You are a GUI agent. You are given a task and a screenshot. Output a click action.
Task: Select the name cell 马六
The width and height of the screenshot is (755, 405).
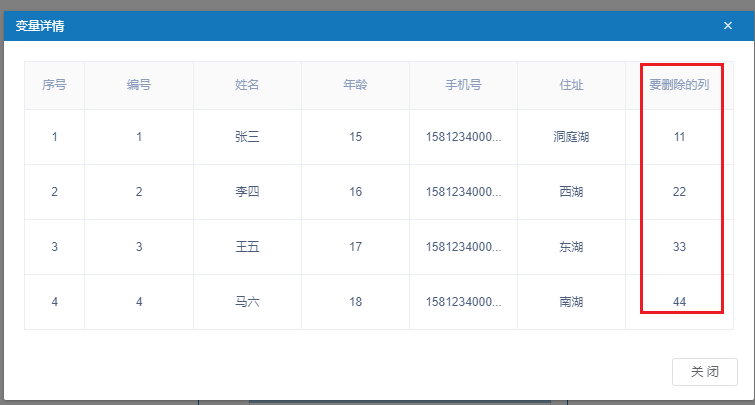tap(247, 302)
